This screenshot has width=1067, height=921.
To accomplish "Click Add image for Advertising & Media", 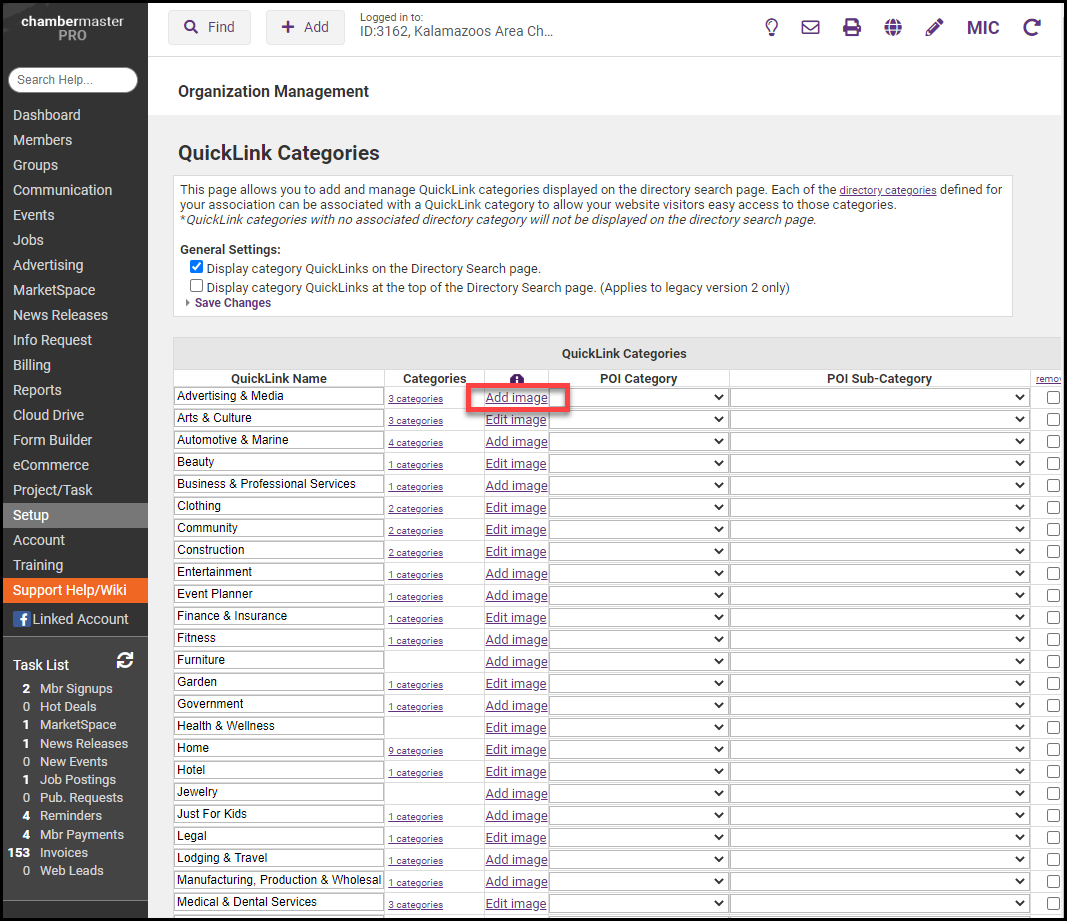I will (x=516, y=398).
